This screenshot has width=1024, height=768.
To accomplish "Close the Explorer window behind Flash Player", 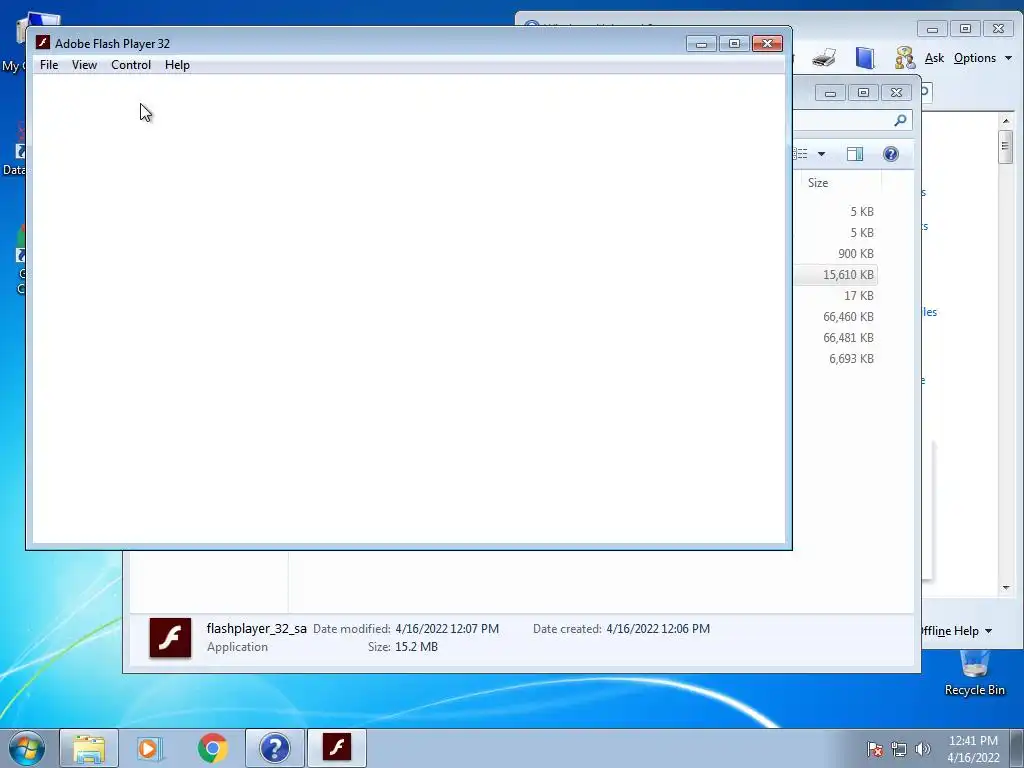I will 897,93.
